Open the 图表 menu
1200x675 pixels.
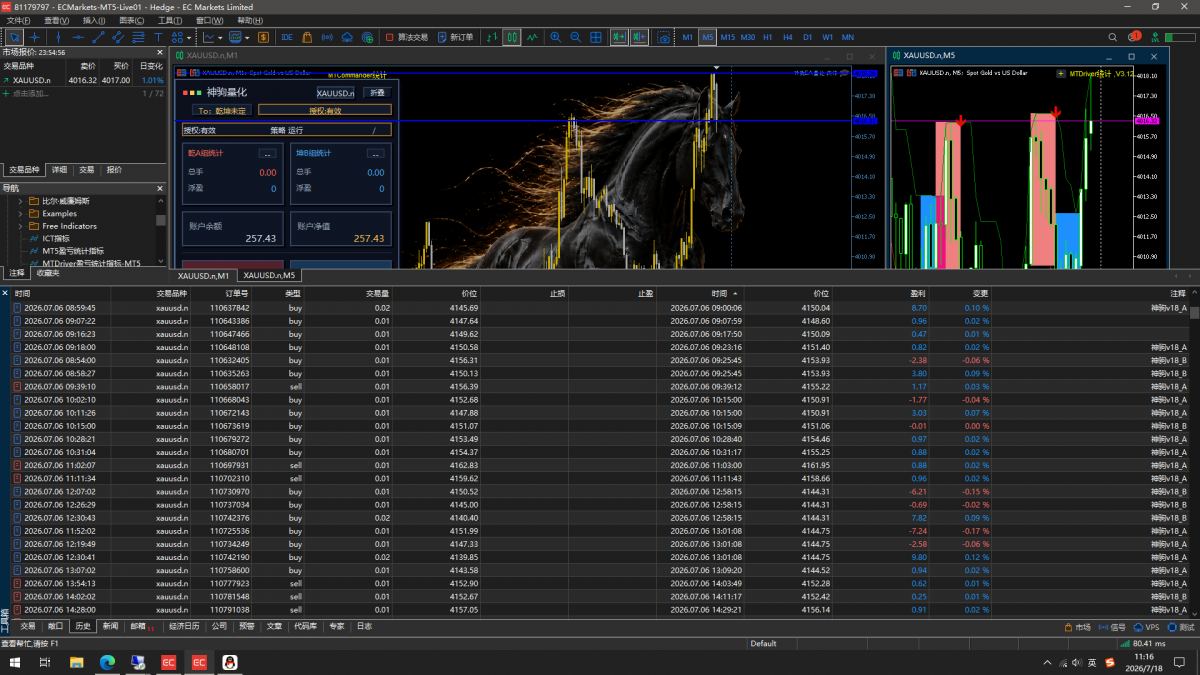point(131,20)
